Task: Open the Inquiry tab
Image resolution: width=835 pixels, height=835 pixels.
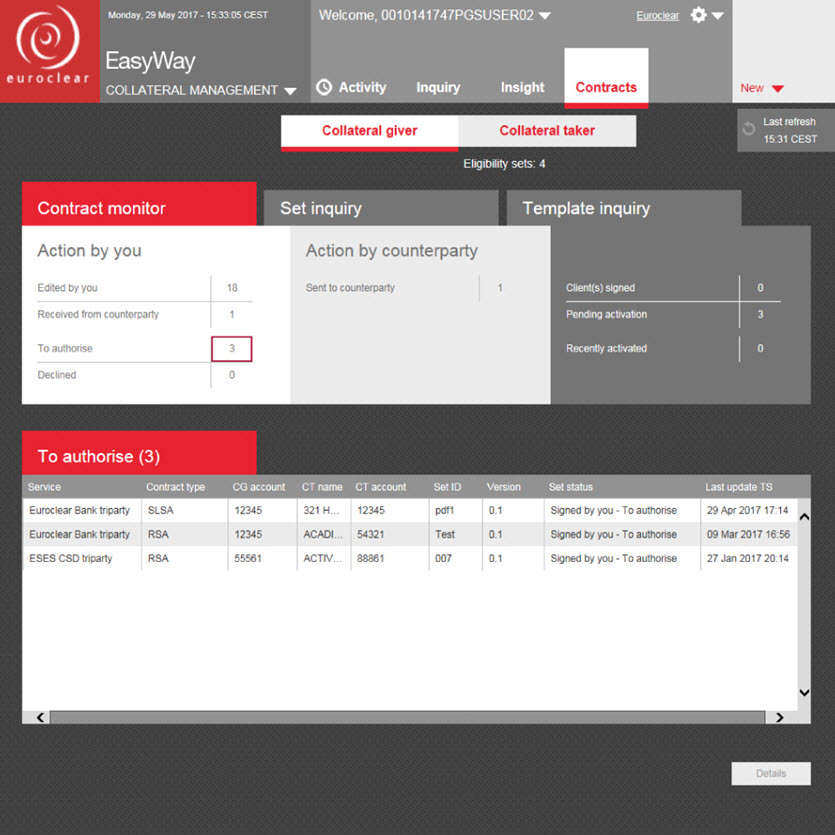Action: coord(438,87)
